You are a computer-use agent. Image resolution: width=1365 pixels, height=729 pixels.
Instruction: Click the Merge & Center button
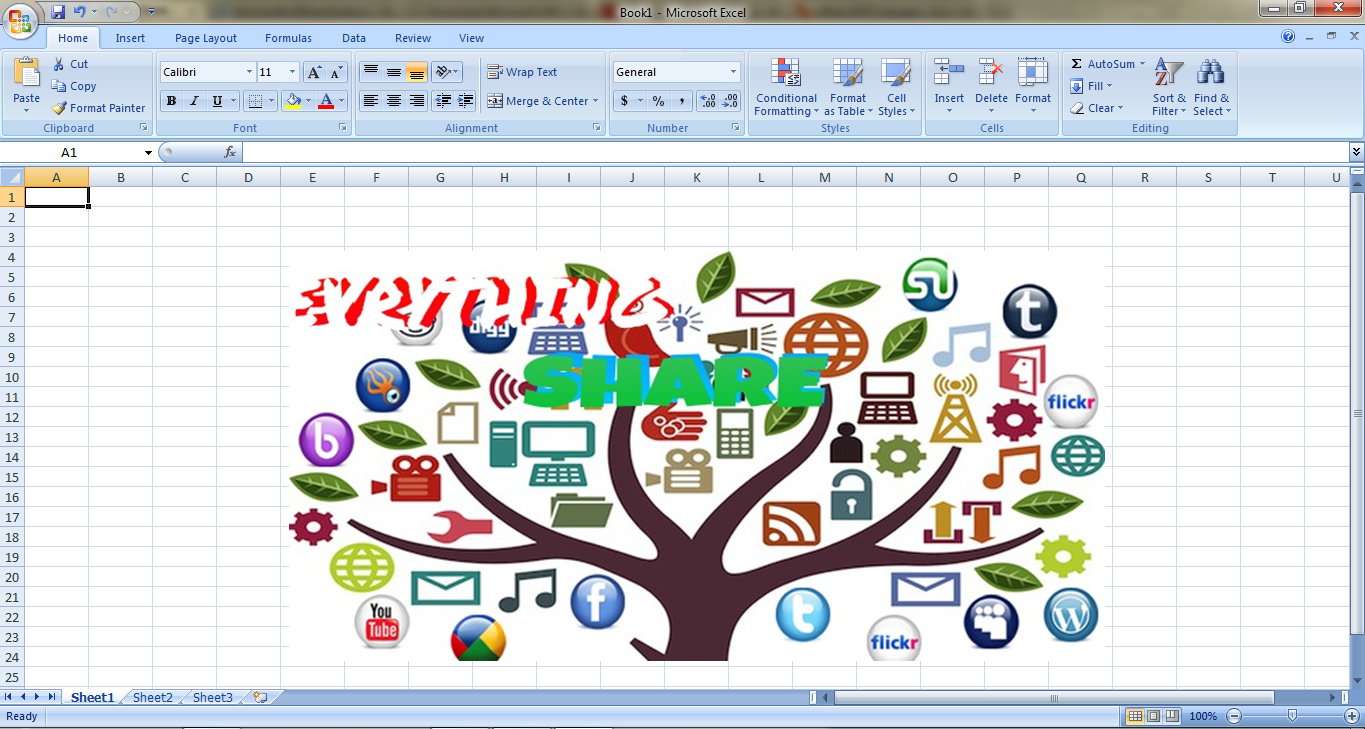538,101
